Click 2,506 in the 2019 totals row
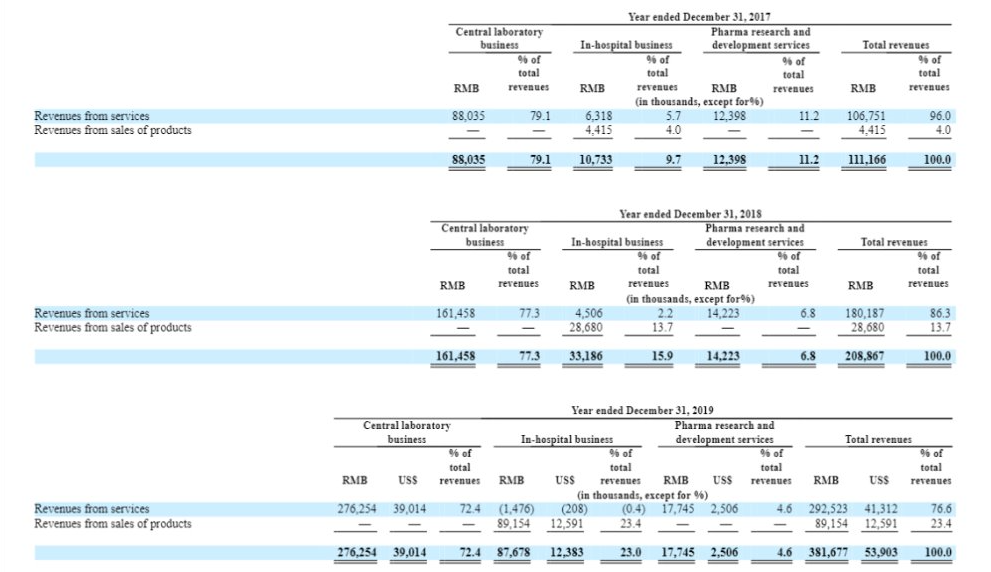 click(x=724, y=552)
